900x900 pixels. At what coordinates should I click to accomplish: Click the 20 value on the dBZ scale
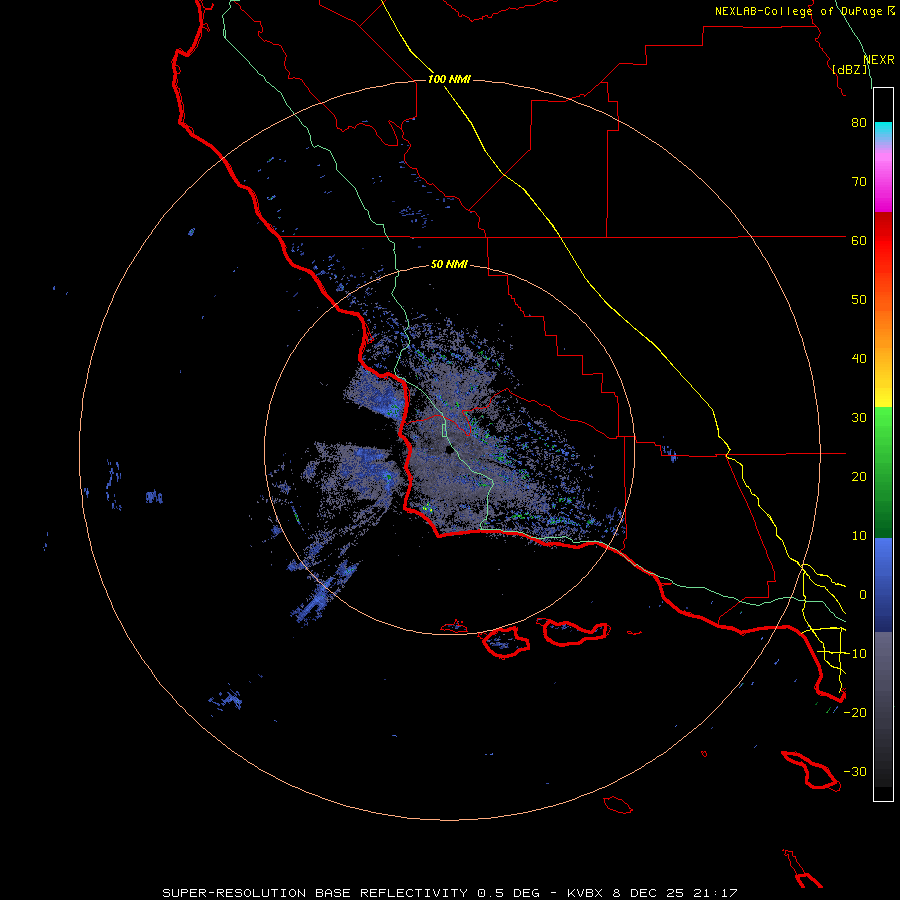[859, 476]
